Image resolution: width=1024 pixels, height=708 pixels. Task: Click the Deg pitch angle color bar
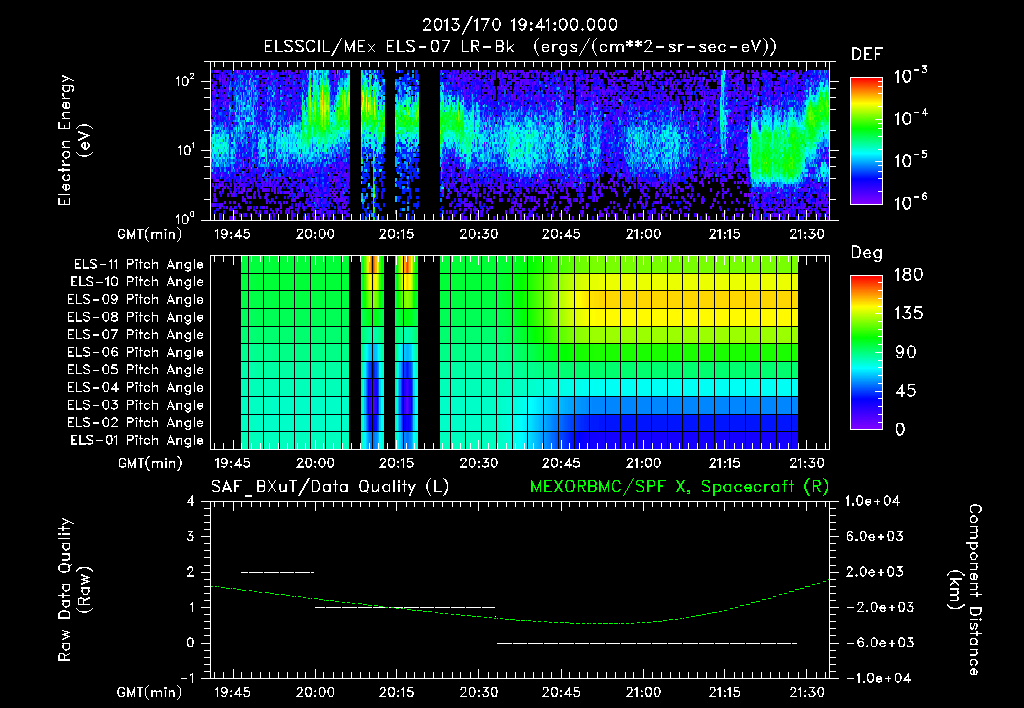coord(866,353)
